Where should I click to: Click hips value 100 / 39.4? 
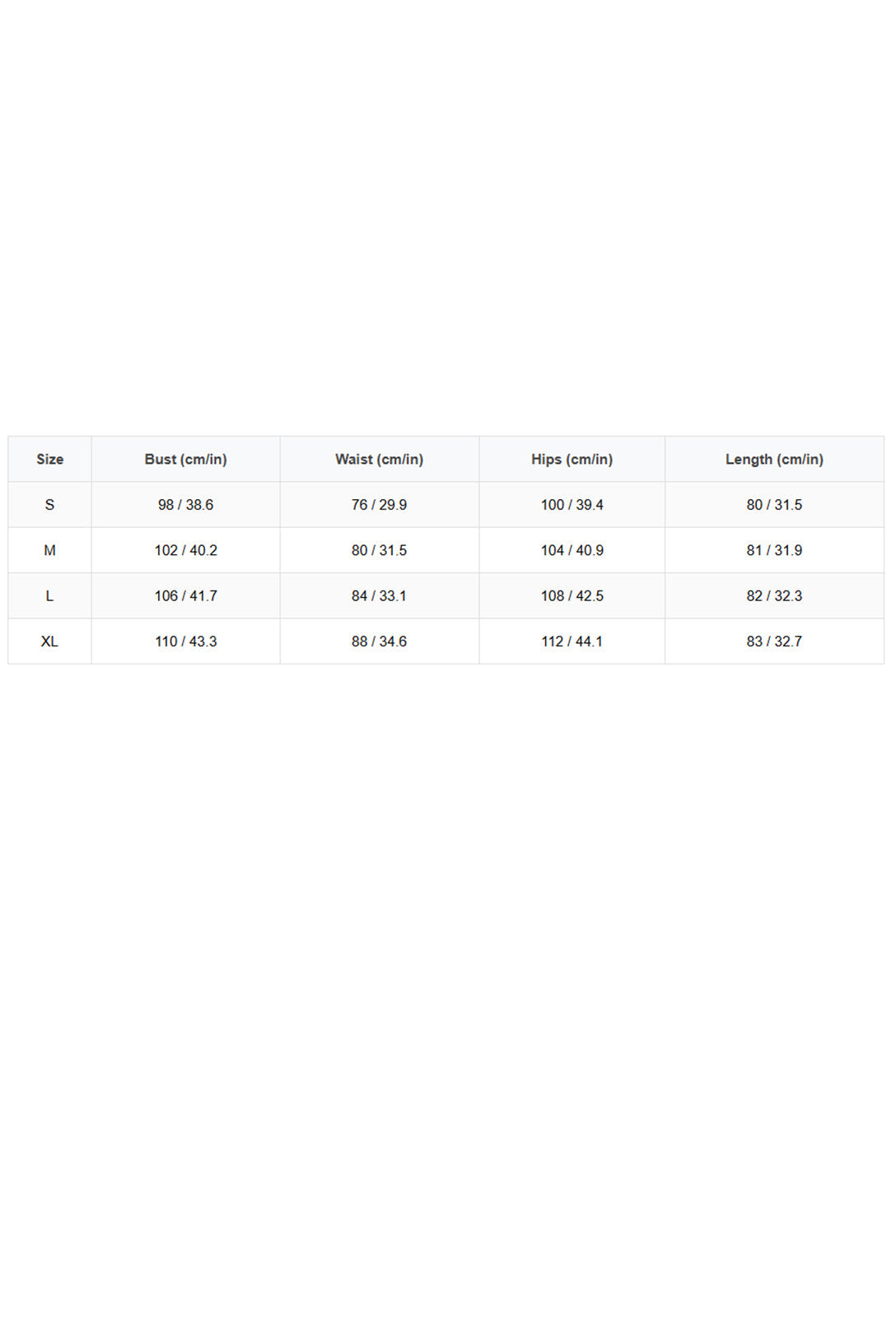[x=572, y=505]
